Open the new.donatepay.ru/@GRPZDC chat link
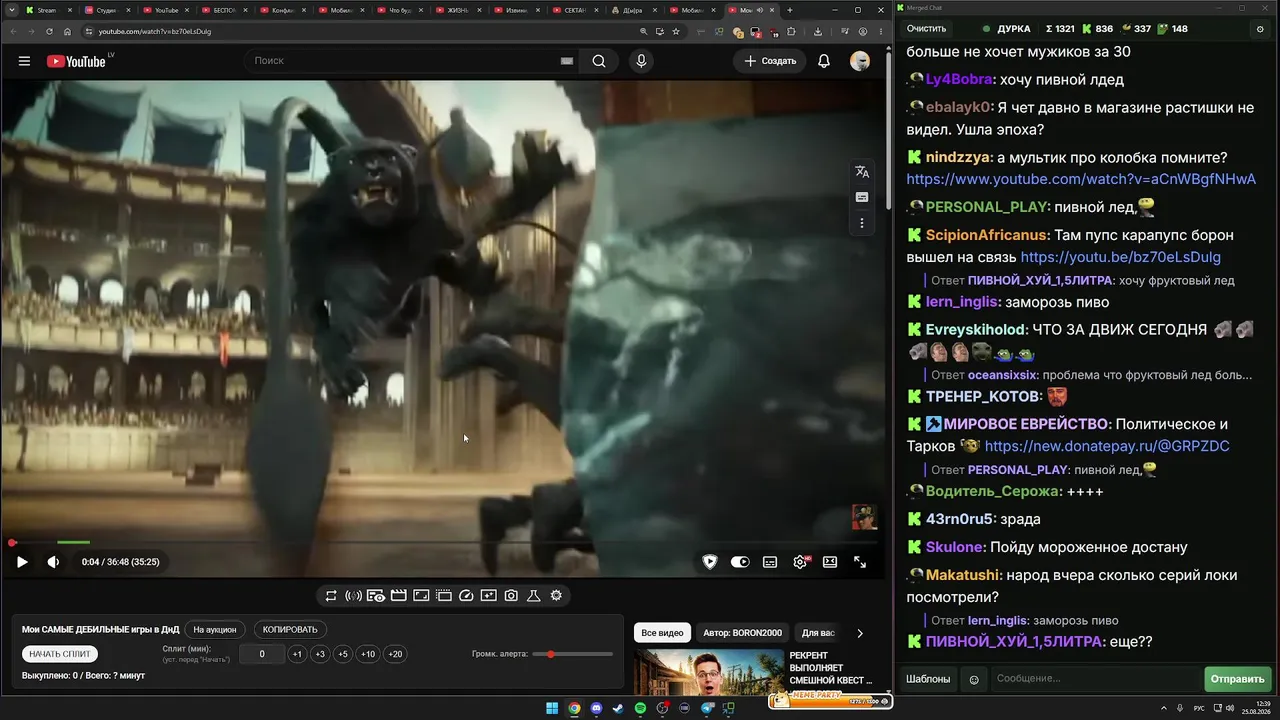Screen dimensions: 1280x720 [1107, 446]
